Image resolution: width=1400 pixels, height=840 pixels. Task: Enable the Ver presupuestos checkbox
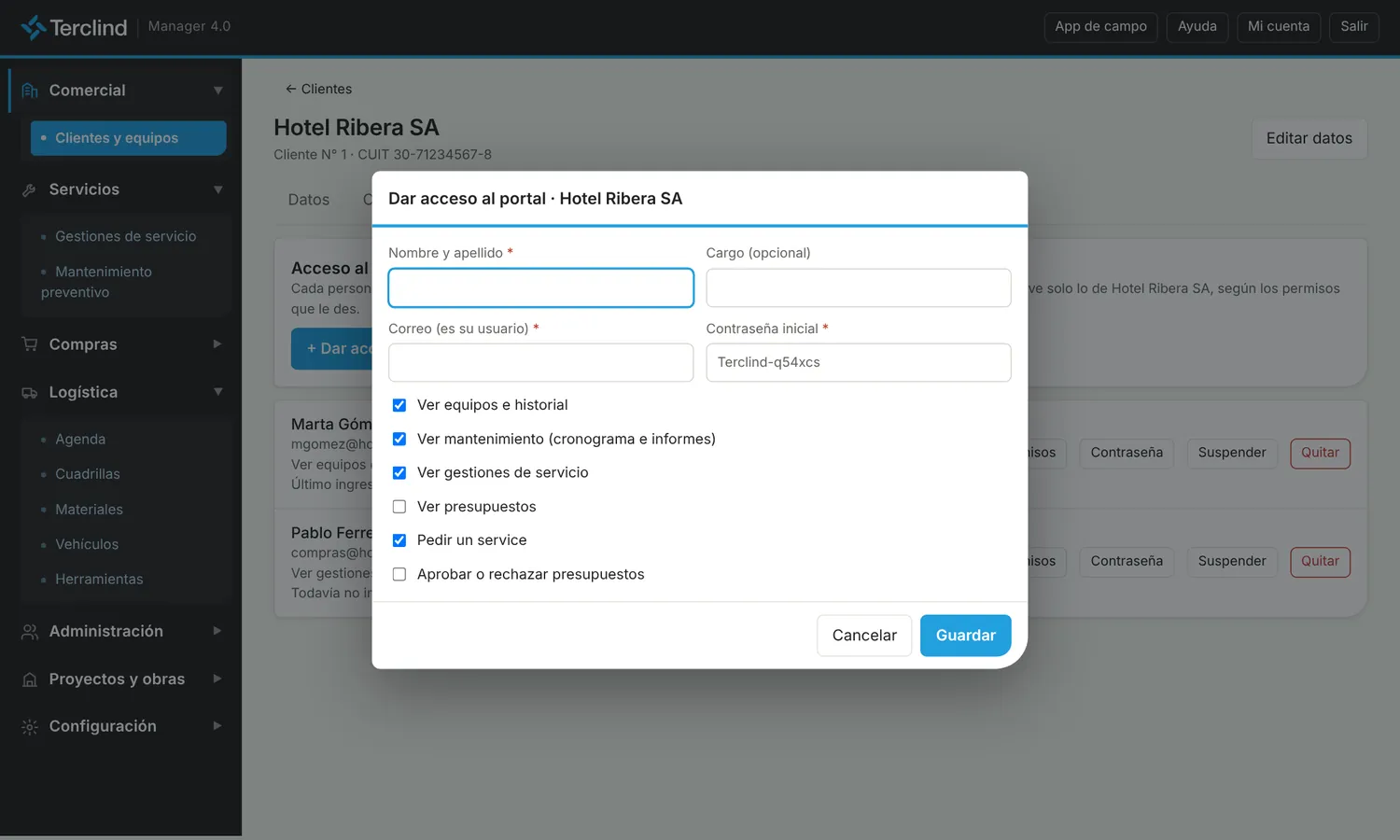399,507
